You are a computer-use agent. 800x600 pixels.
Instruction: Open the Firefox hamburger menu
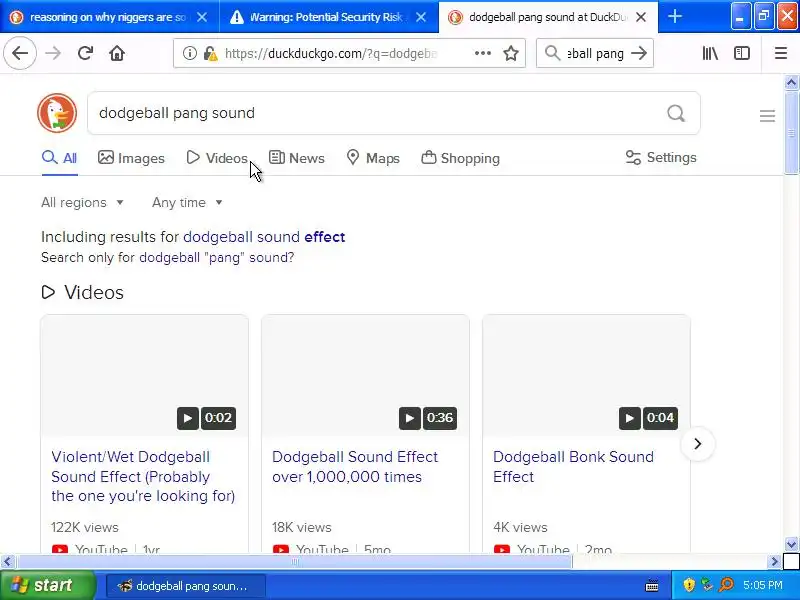[x=781, y=53]
